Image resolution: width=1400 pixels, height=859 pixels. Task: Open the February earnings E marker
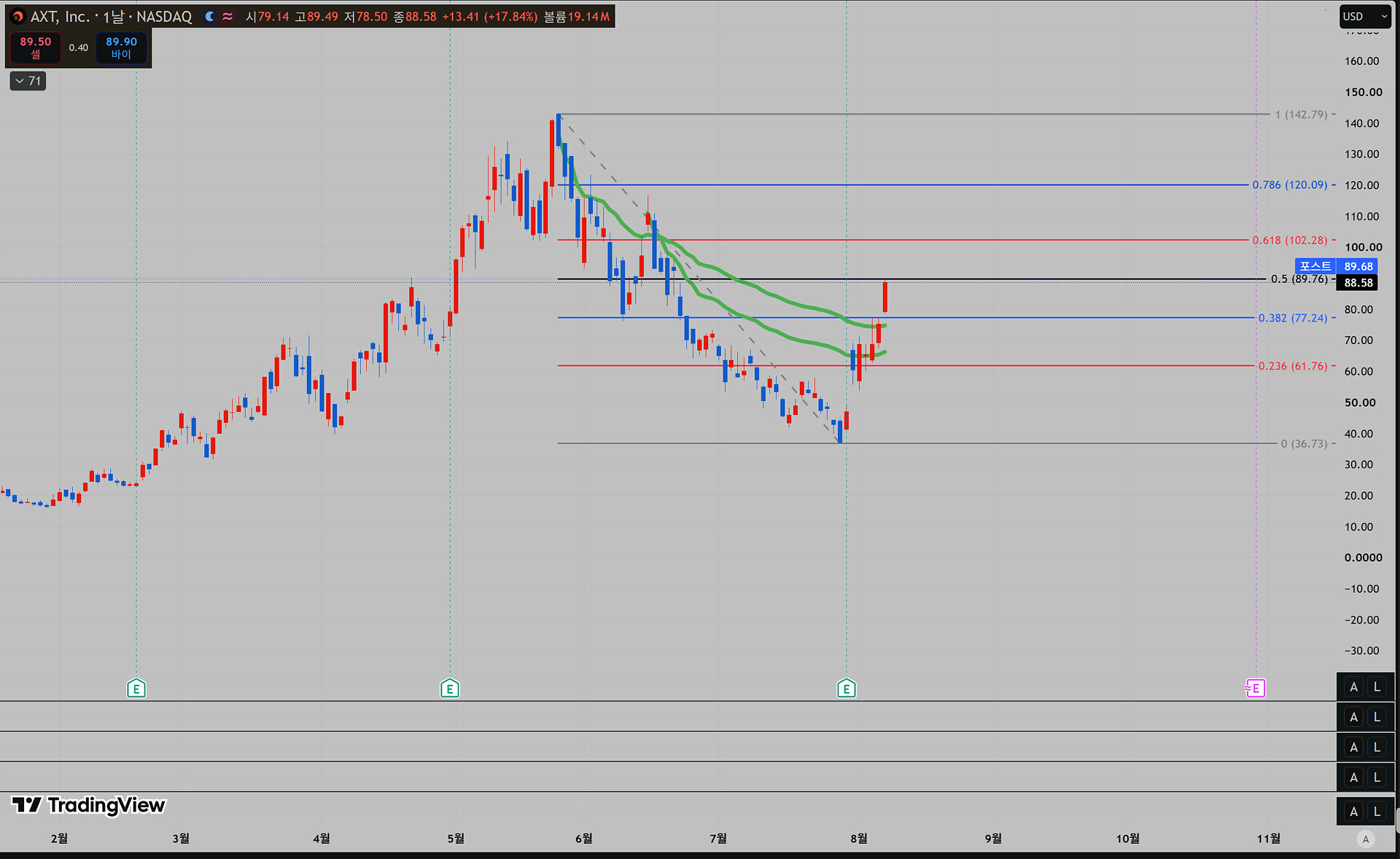coord(136,688)
